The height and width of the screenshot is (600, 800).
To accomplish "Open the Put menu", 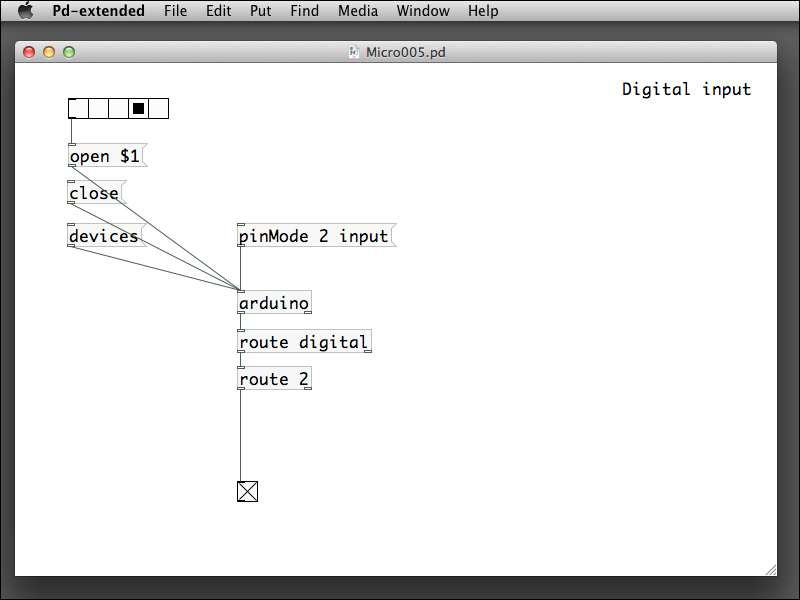I will 260,11.
